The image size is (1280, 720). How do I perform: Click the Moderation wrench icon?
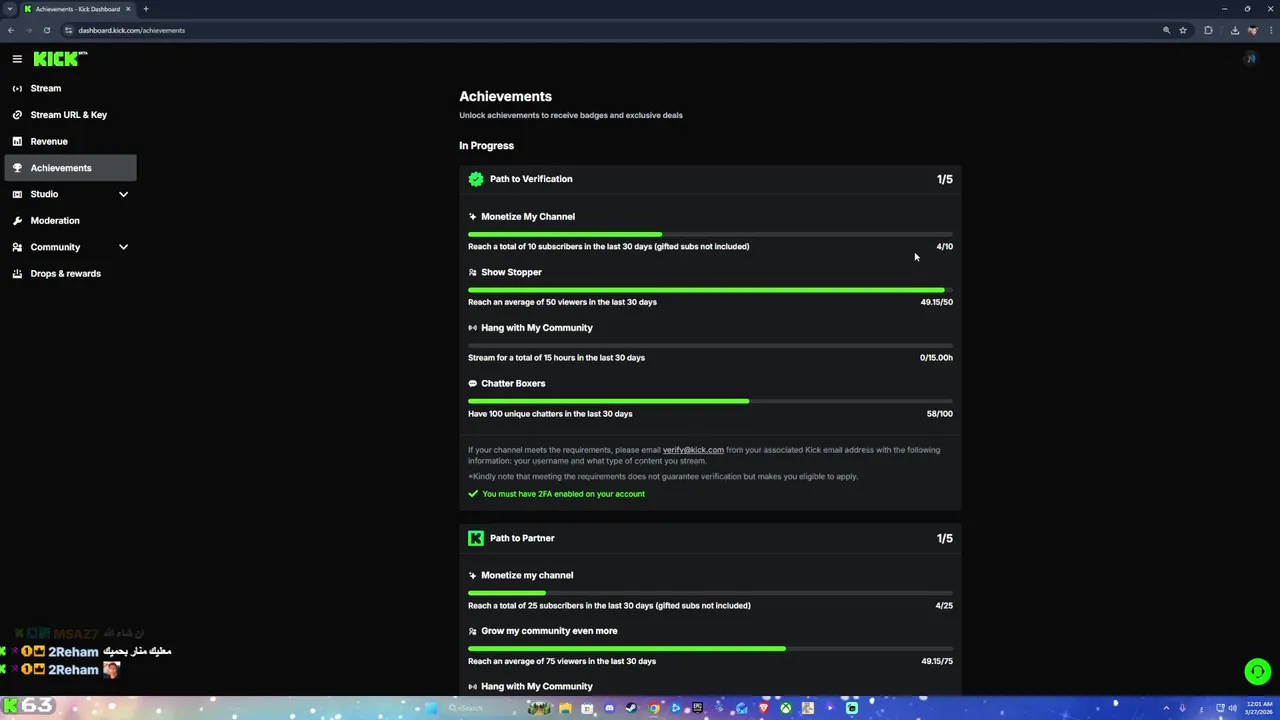tap(17, 220)
